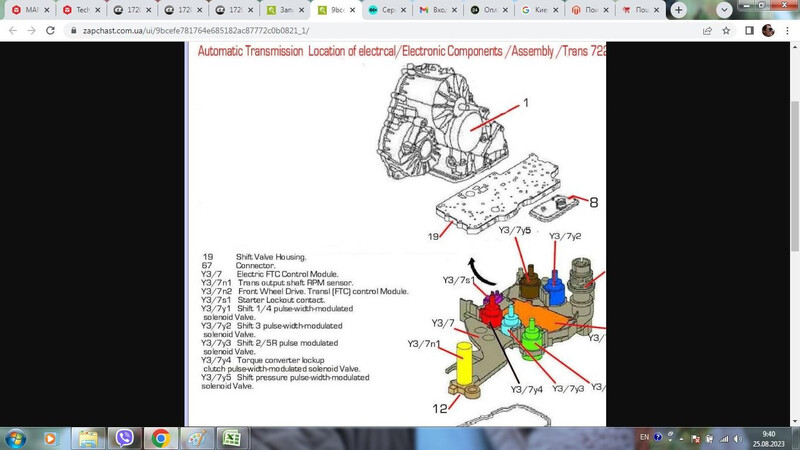Open Excel from the taskbar
The height and width of the screenshot is (450, 800).
pyautogui.click(x=231, y=438)
